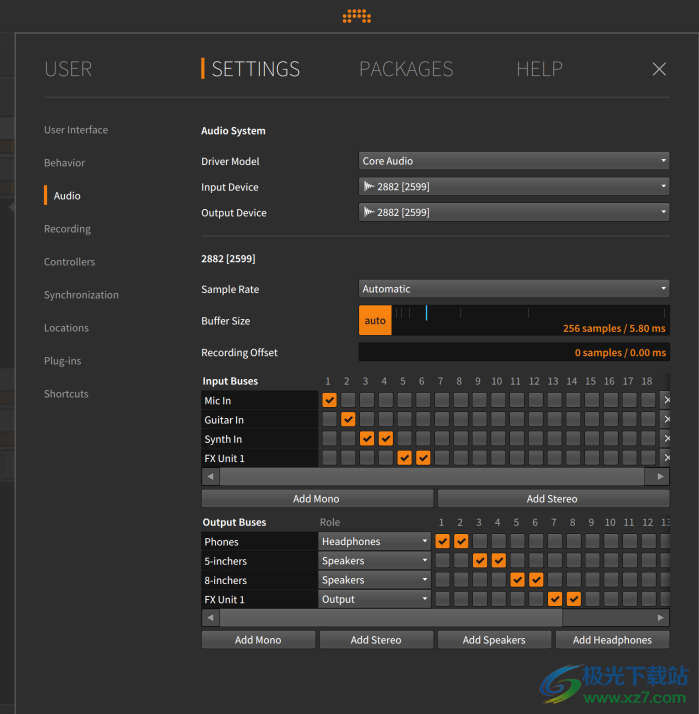This screenshot has width=699, height=714.
Task: Click the Bitwig logo icon at top
Action: (x=357, y=16)
